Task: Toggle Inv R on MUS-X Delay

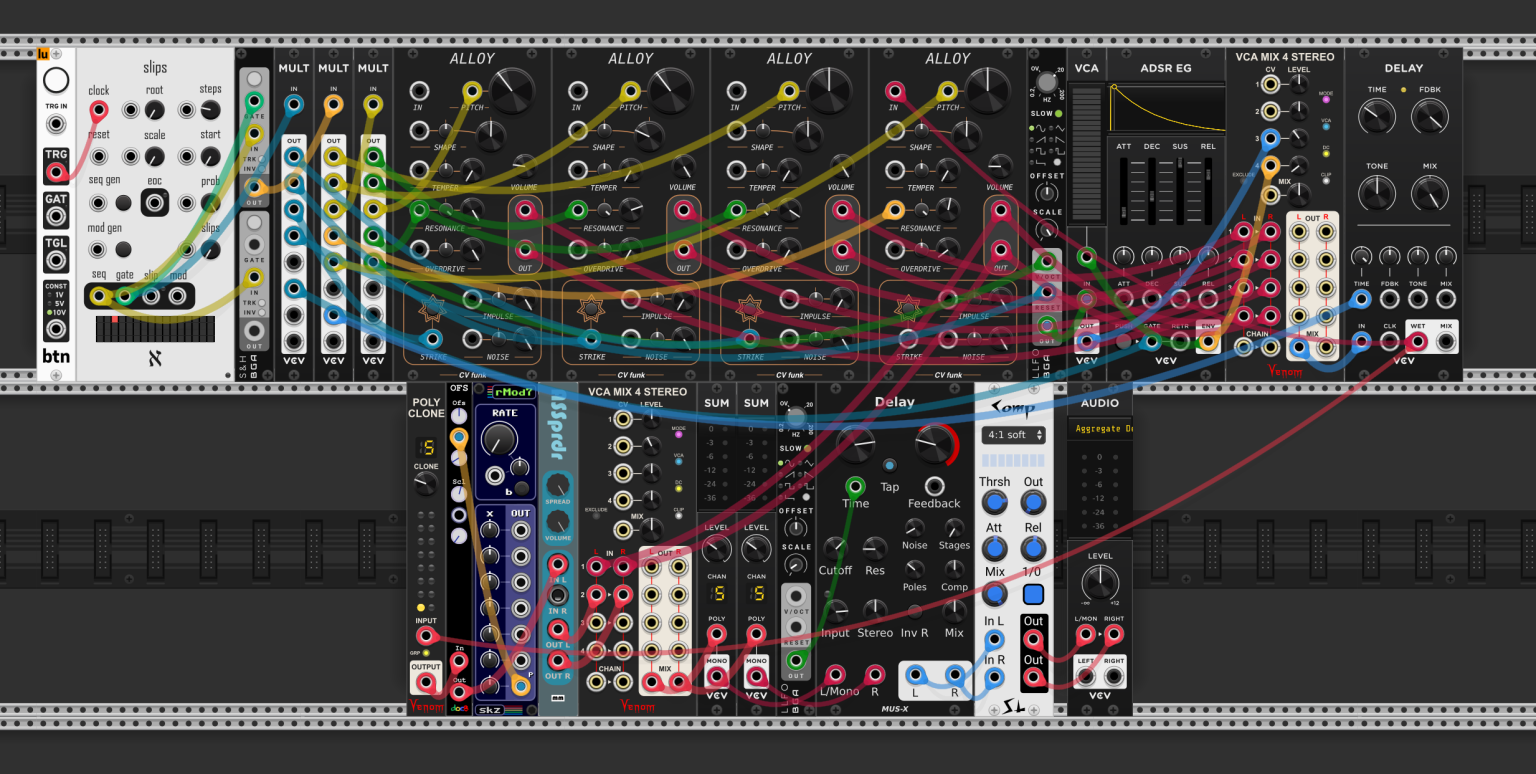Action: pyautogui.click(x=915, y=612)
